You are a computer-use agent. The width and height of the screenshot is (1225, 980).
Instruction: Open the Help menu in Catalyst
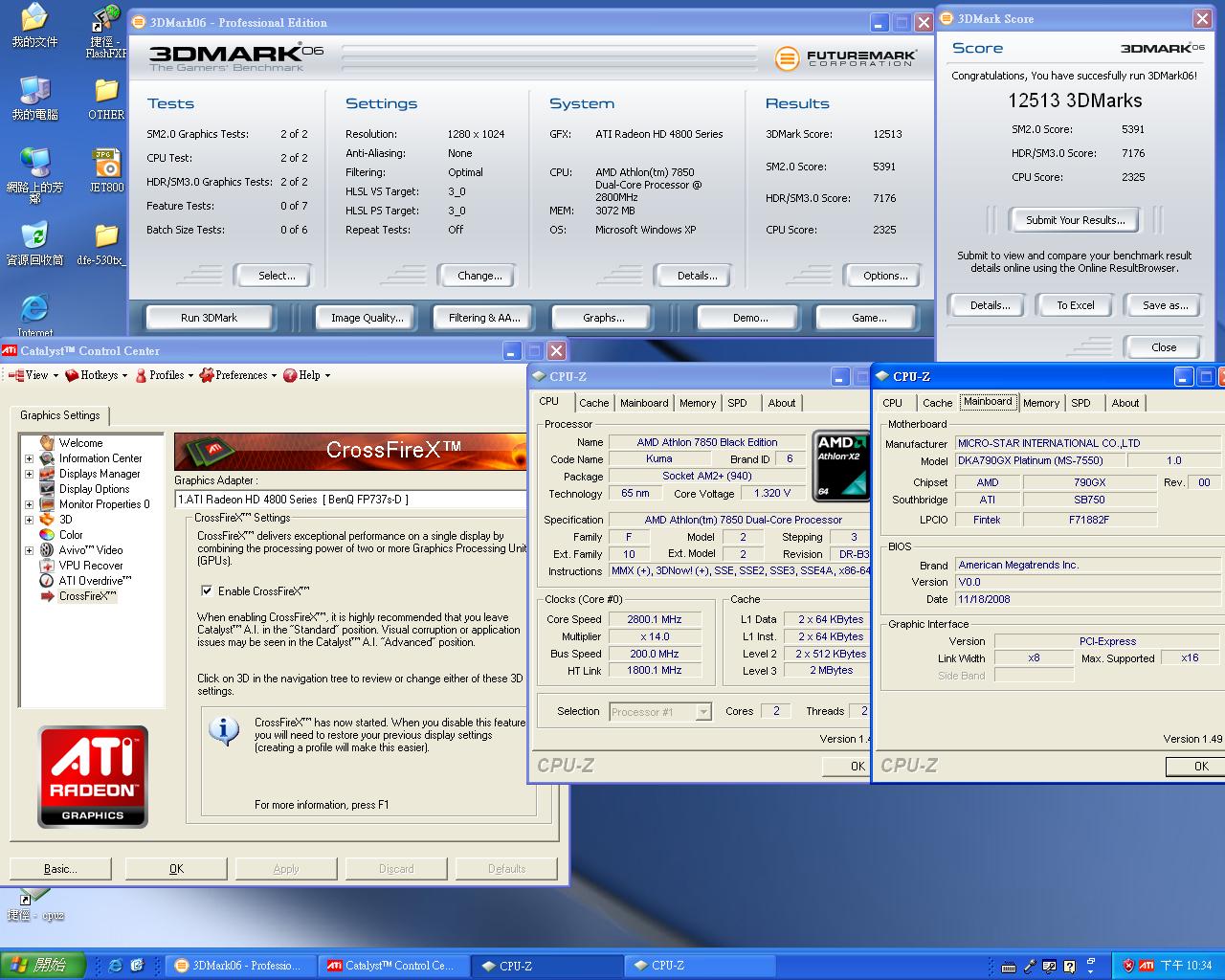[306, 375]
